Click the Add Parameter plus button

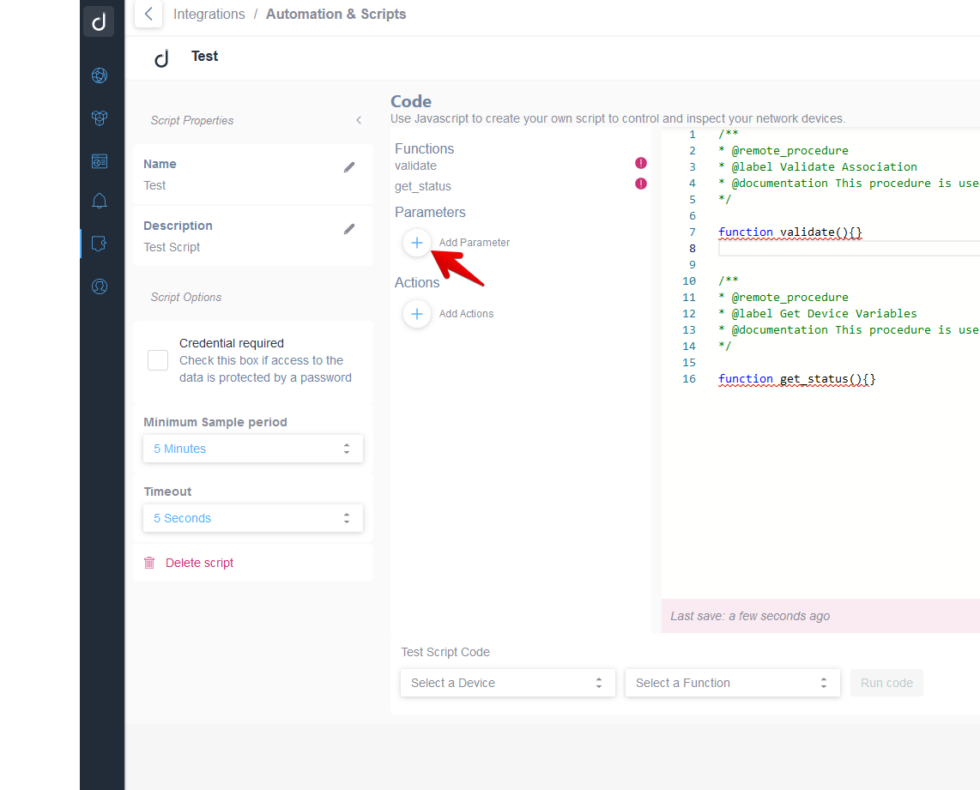pyautogui.click(x=417, y=242)
